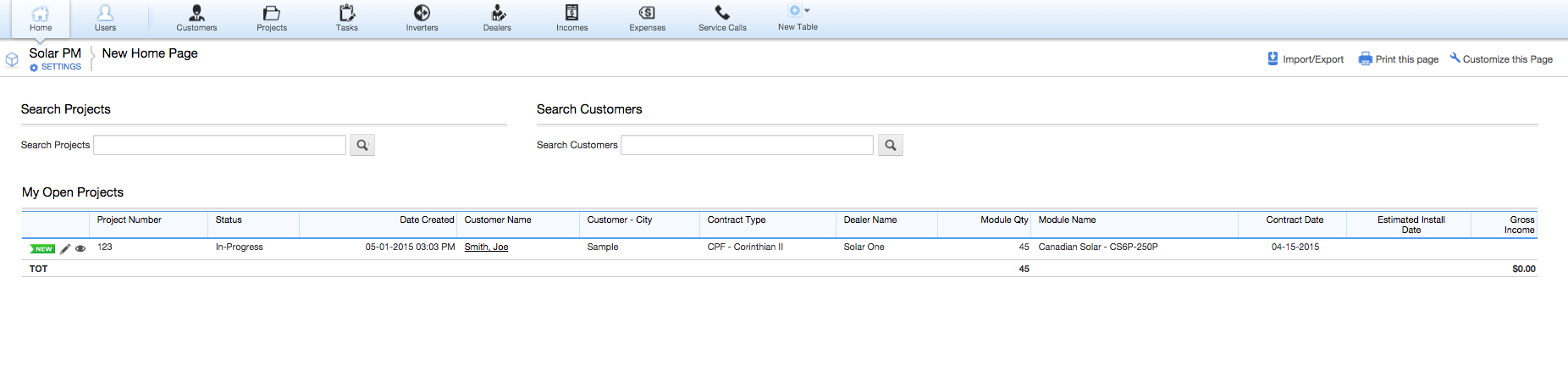Run the Search Projects magnifier button
Screen dimensions: 1568x389
tap(362, 145)
